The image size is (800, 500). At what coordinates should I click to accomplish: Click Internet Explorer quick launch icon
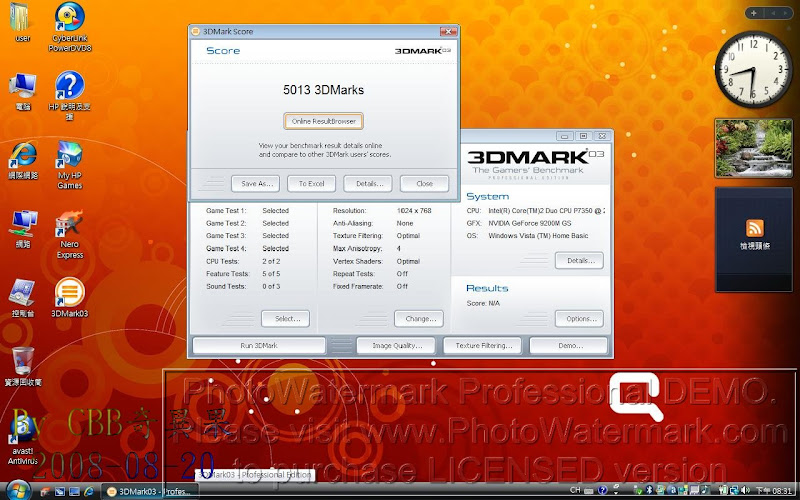tap(89, 491)
